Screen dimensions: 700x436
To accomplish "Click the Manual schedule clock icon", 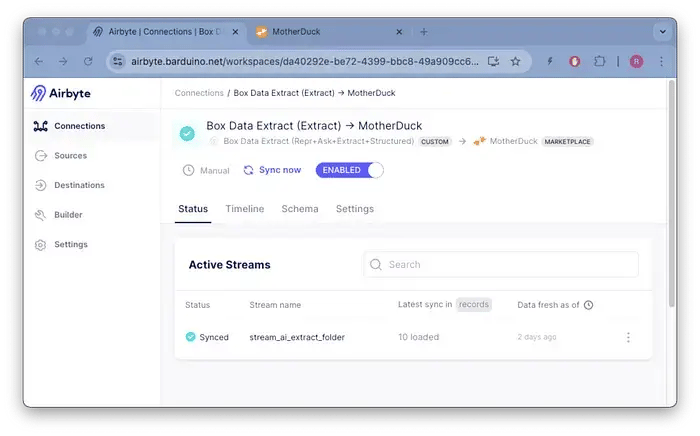I will click(188, 170).
